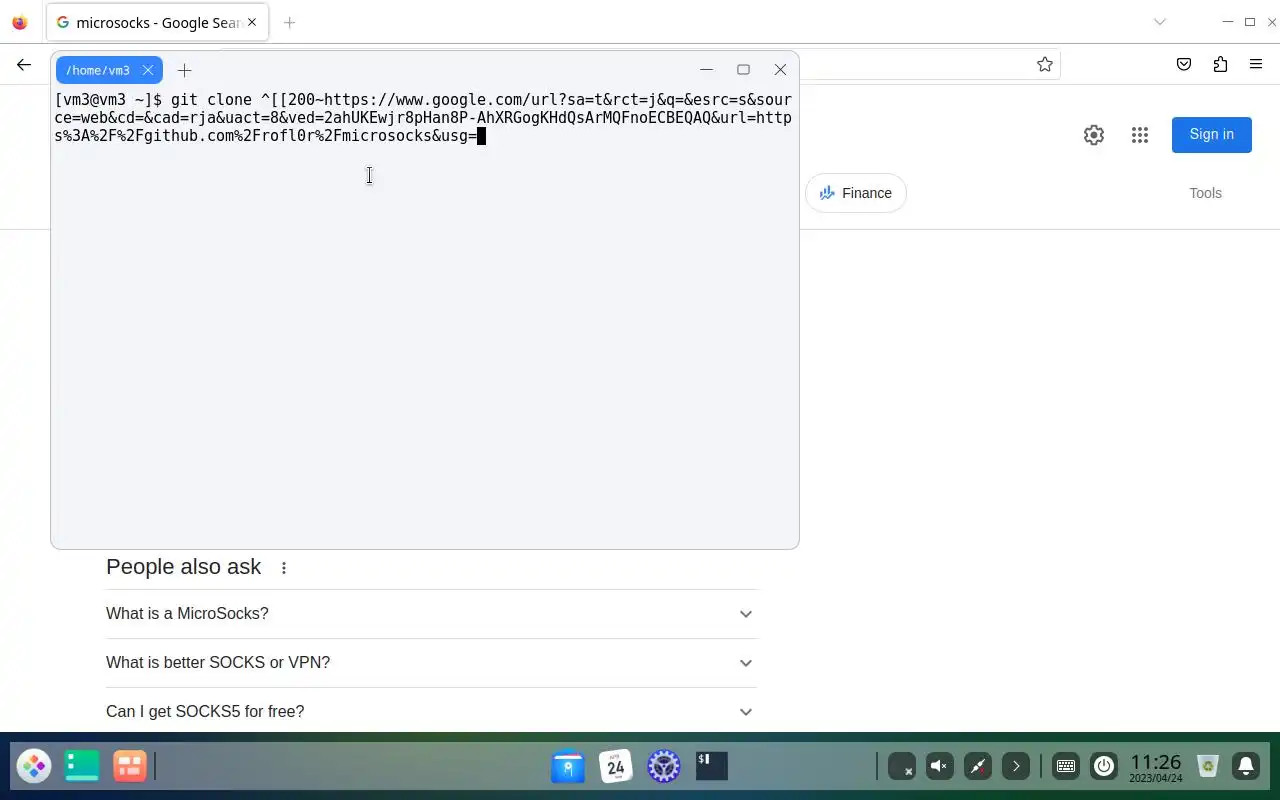Image resolution: width=1280 pixels, height=800 pixels.
Task: Close the terminal window
Action: pyautogui.click(x=780, y=69)
